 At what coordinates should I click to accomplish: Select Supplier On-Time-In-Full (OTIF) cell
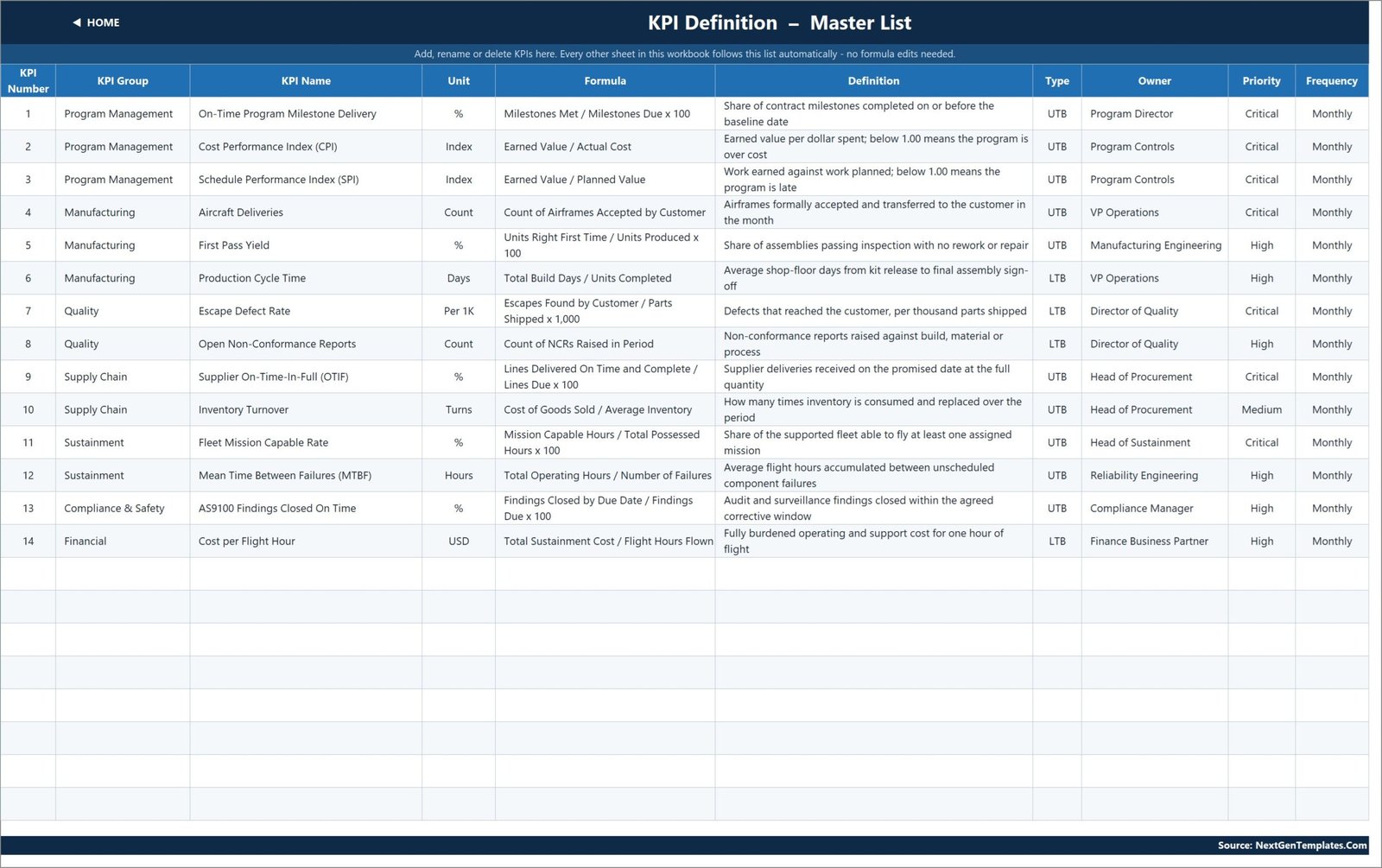(x=306, y=377)
